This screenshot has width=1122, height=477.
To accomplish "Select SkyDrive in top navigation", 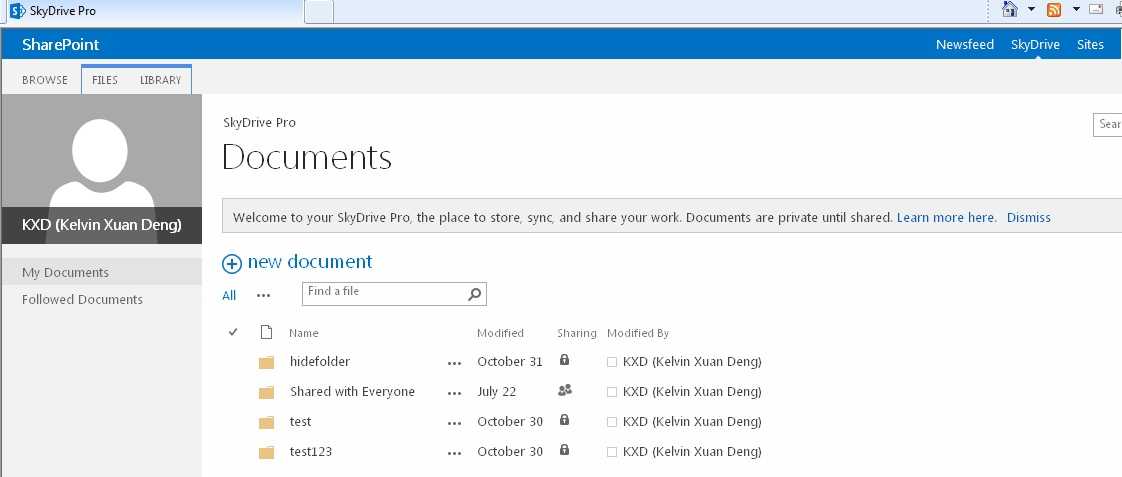I will point(1035,44).
